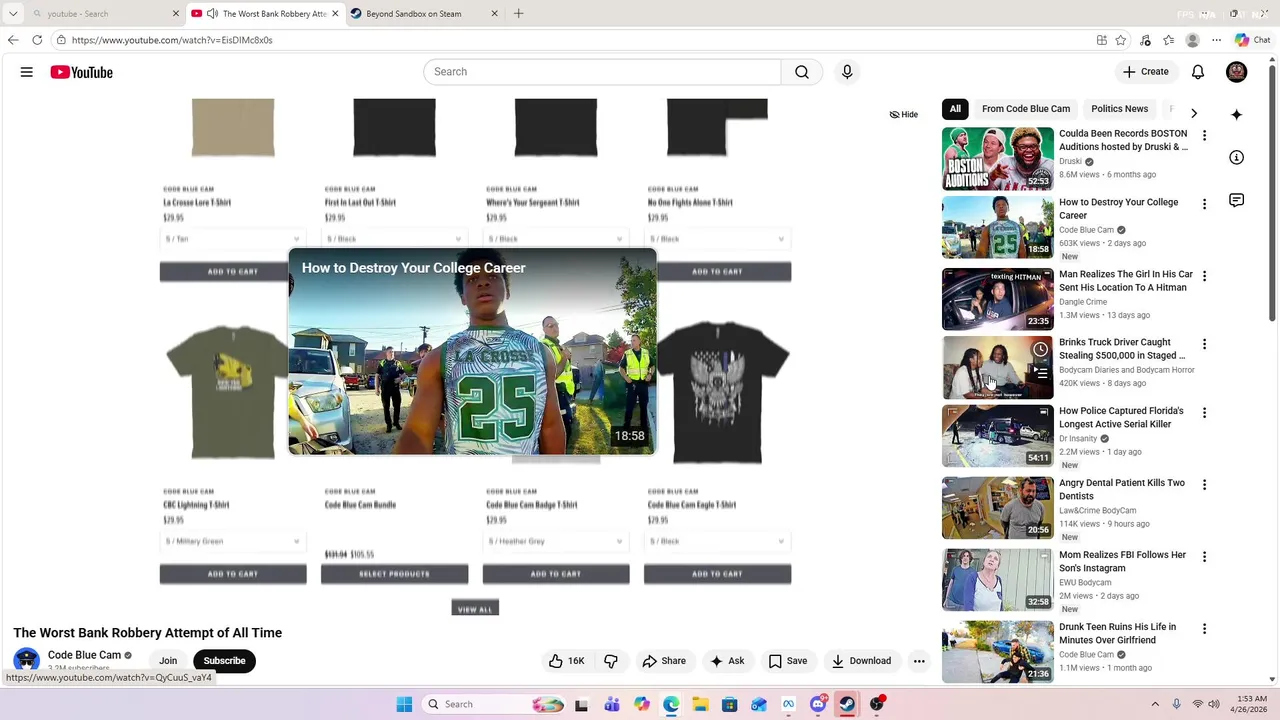This screenshot has width=1280, height=720.
Task: Click the page vertical scrollbar thumb
Action: tap(1273, 192)
